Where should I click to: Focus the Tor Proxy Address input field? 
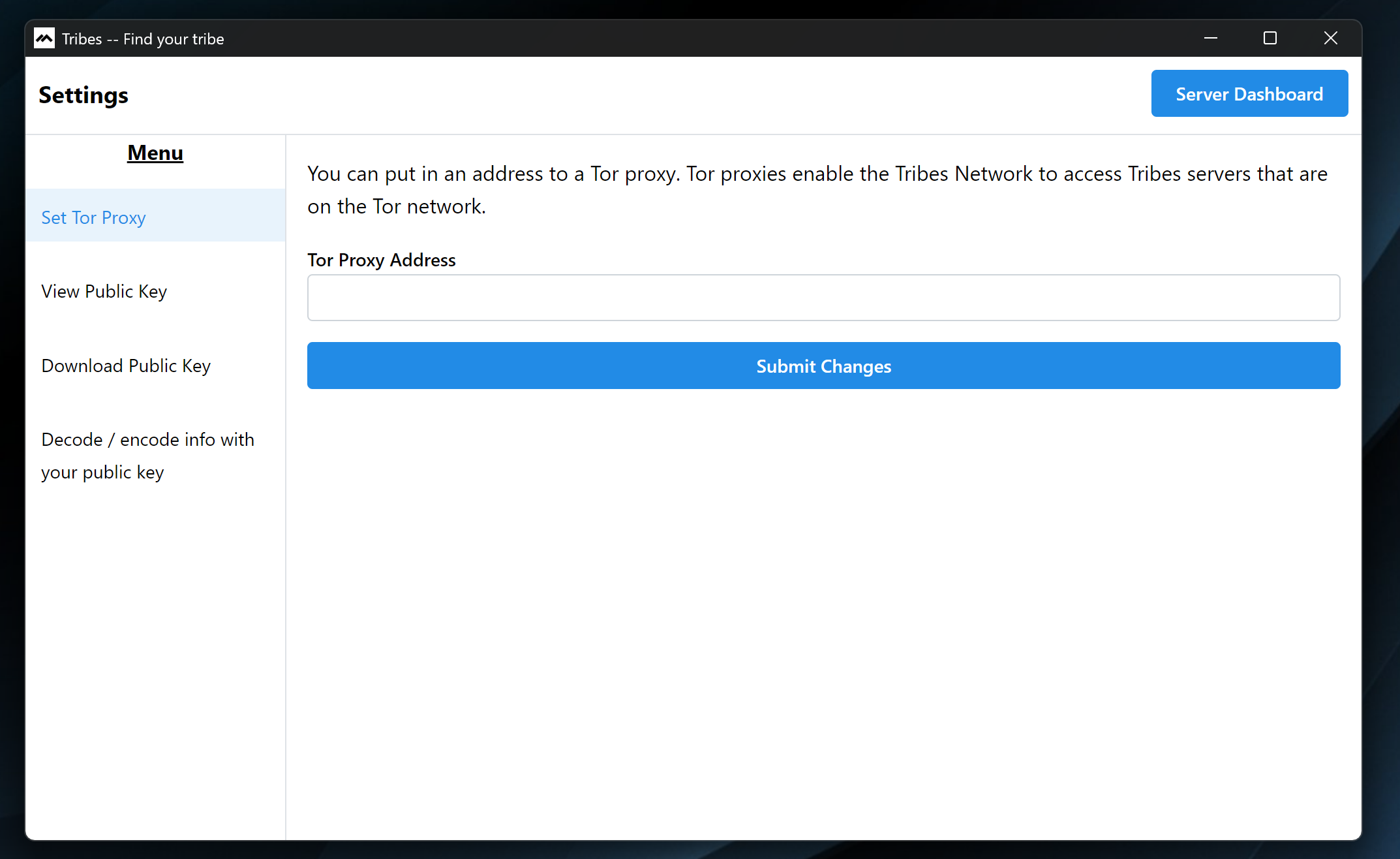point(823,298)
